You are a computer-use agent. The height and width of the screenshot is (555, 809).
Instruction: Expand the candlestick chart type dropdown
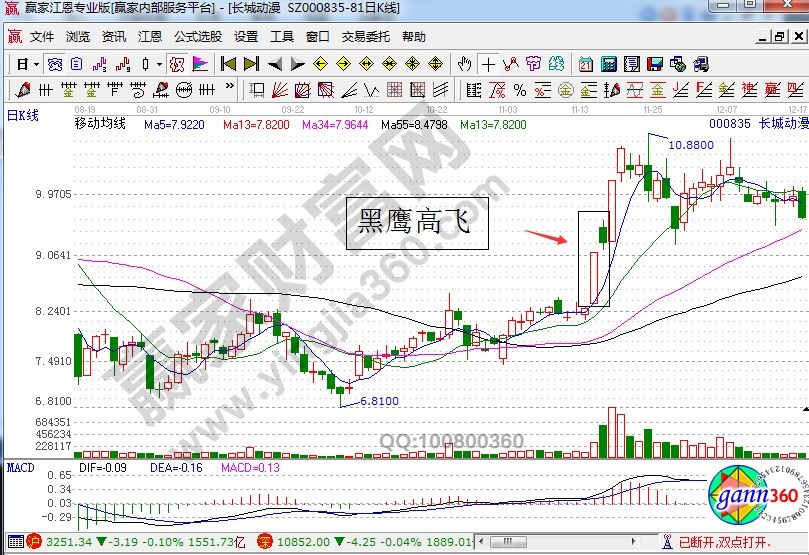[x=158, y=64]
